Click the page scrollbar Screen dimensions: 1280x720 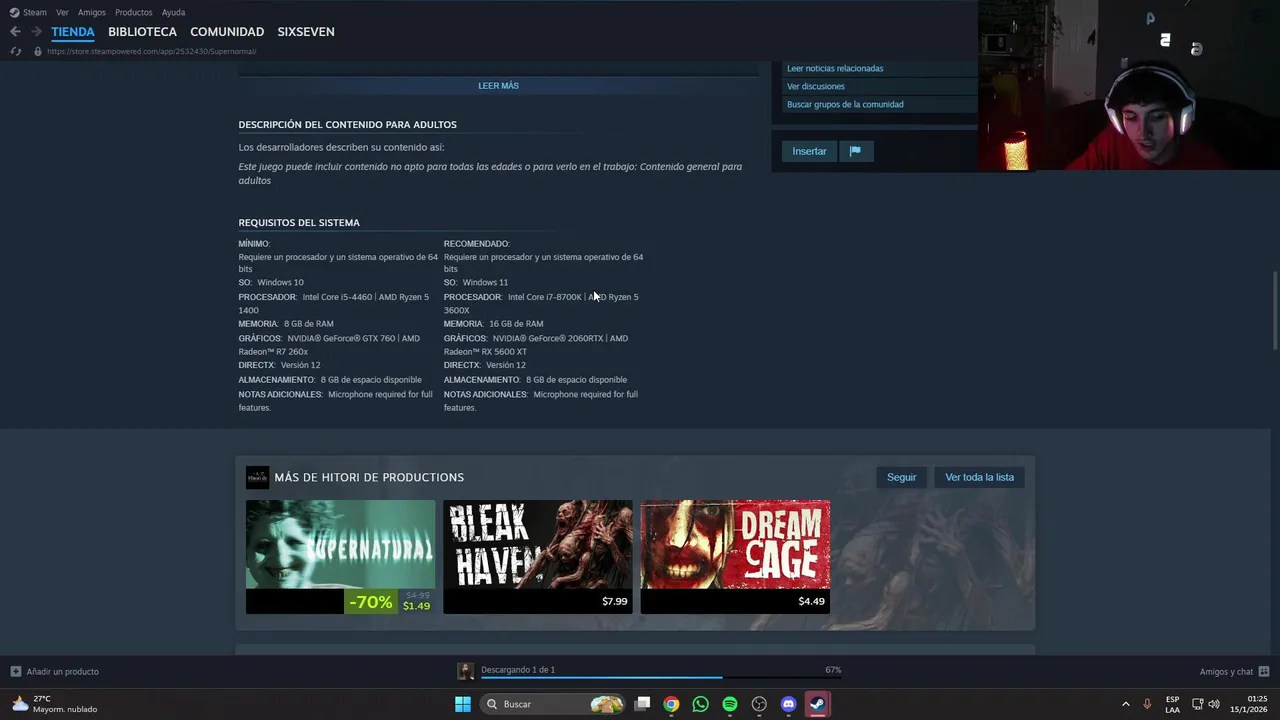click(1274, 310)
